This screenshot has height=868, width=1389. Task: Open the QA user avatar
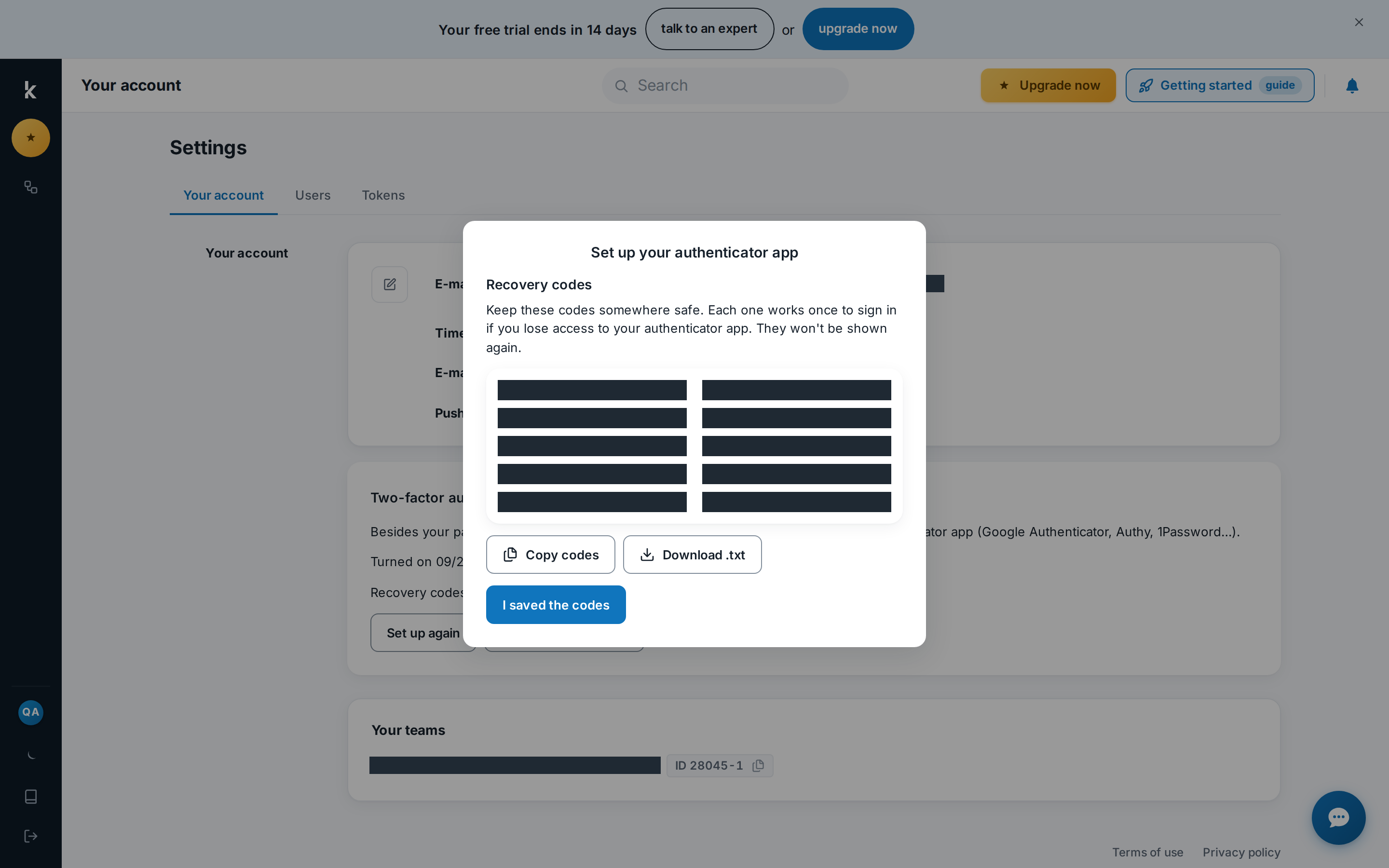(31, 712)
